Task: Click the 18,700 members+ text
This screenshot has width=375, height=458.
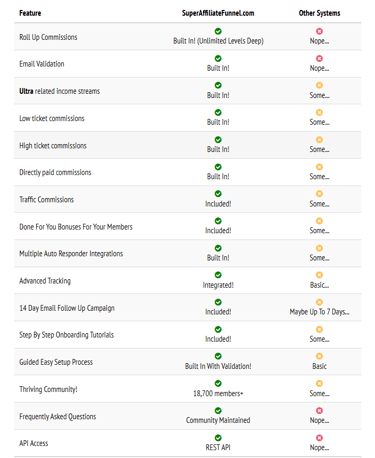Action: (218, 393)
